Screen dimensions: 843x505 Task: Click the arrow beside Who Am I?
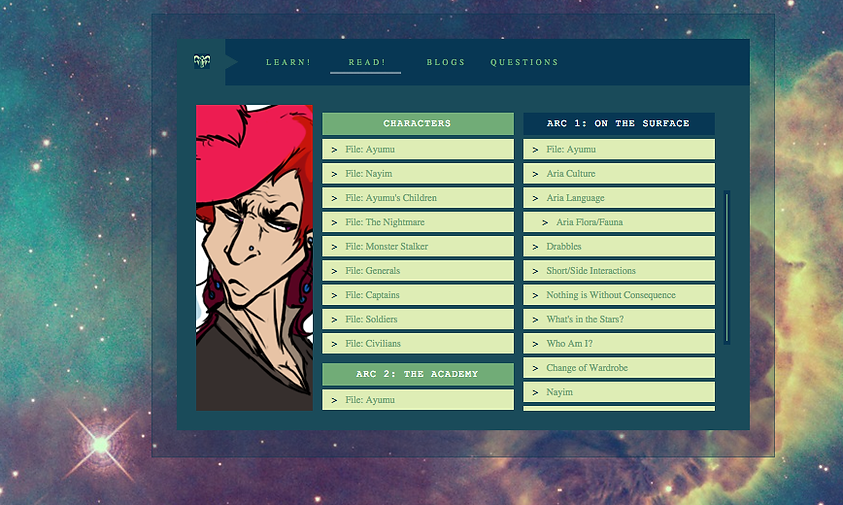[x=535, y=344]
